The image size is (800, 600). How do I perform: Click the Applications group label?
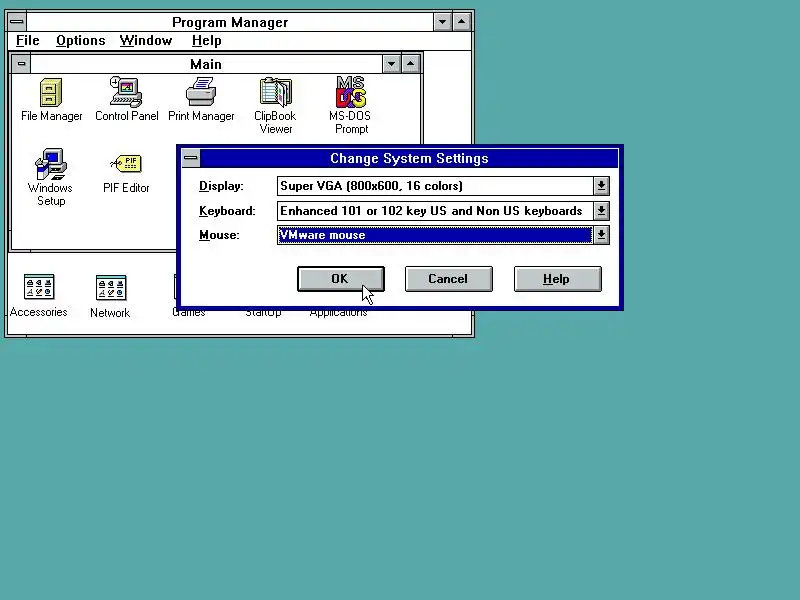pos(338,312)
